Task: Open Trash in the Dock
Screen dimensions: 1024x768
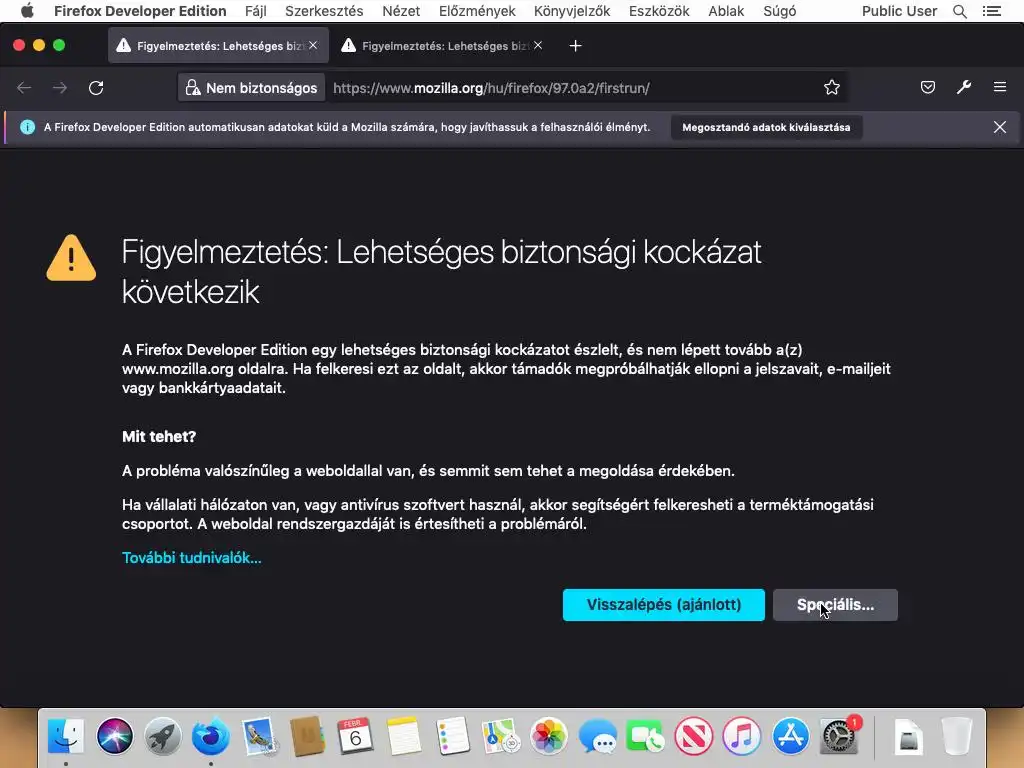Action: click(957, 736)
